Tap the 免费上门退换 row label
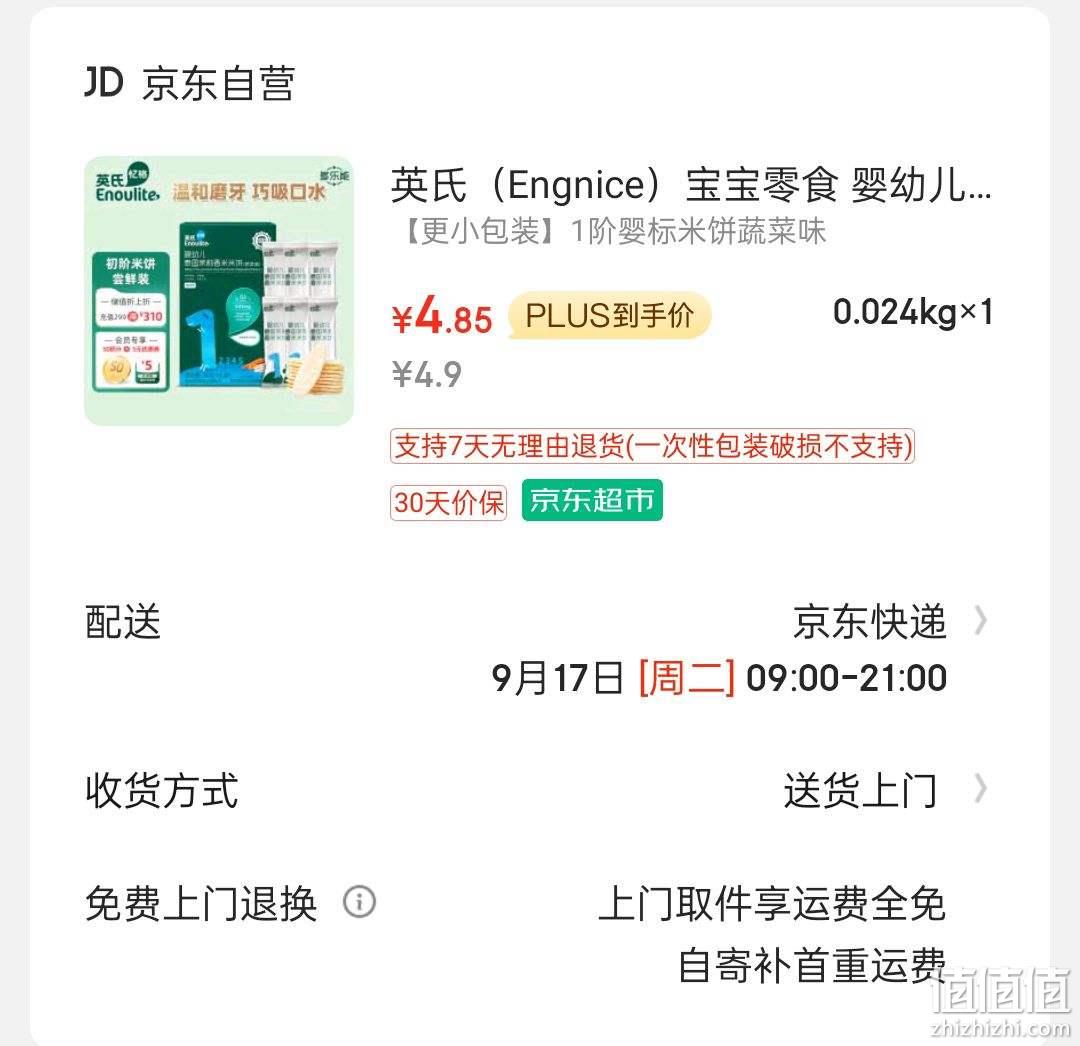 [200, 903]
